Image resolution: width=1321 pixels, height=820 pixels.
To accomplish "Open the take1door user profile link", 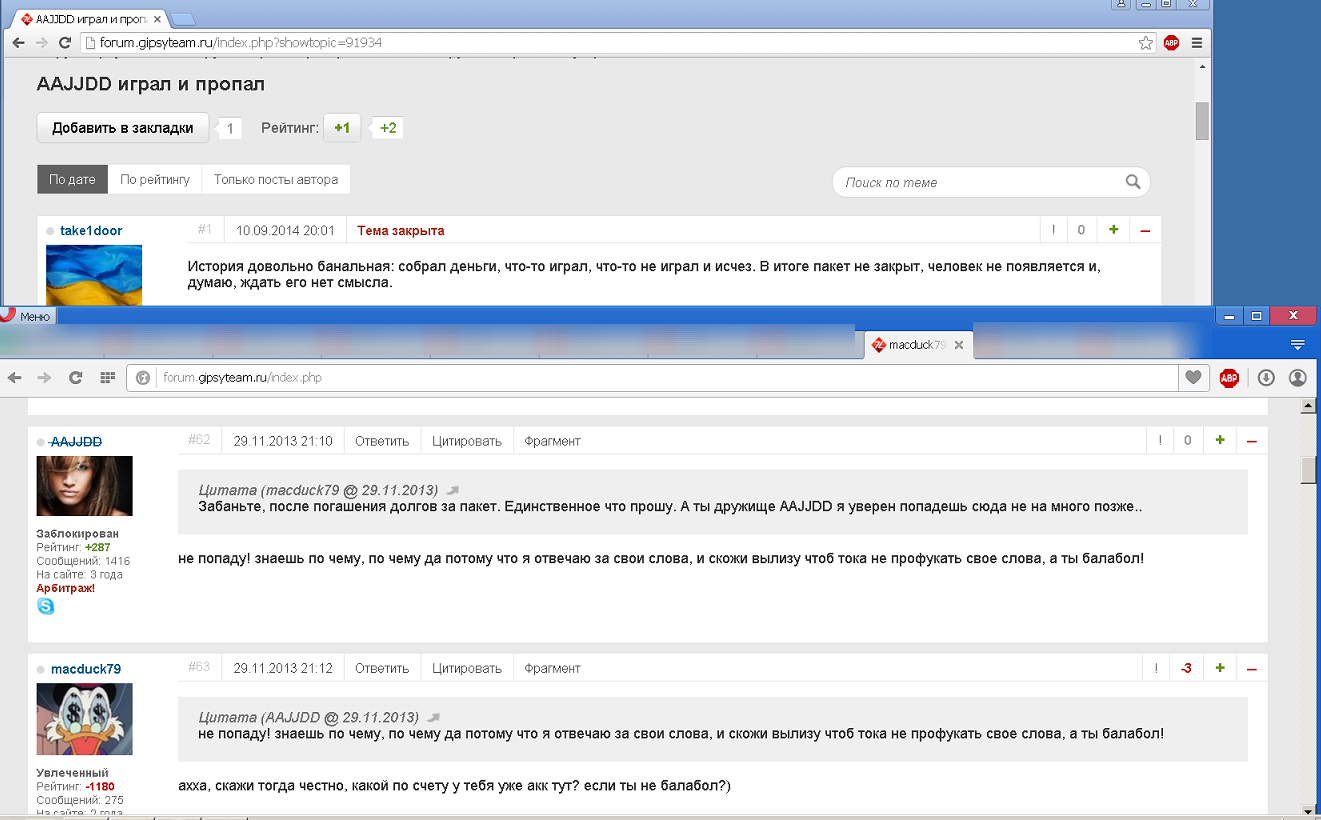I will click(x=91, y=230).
